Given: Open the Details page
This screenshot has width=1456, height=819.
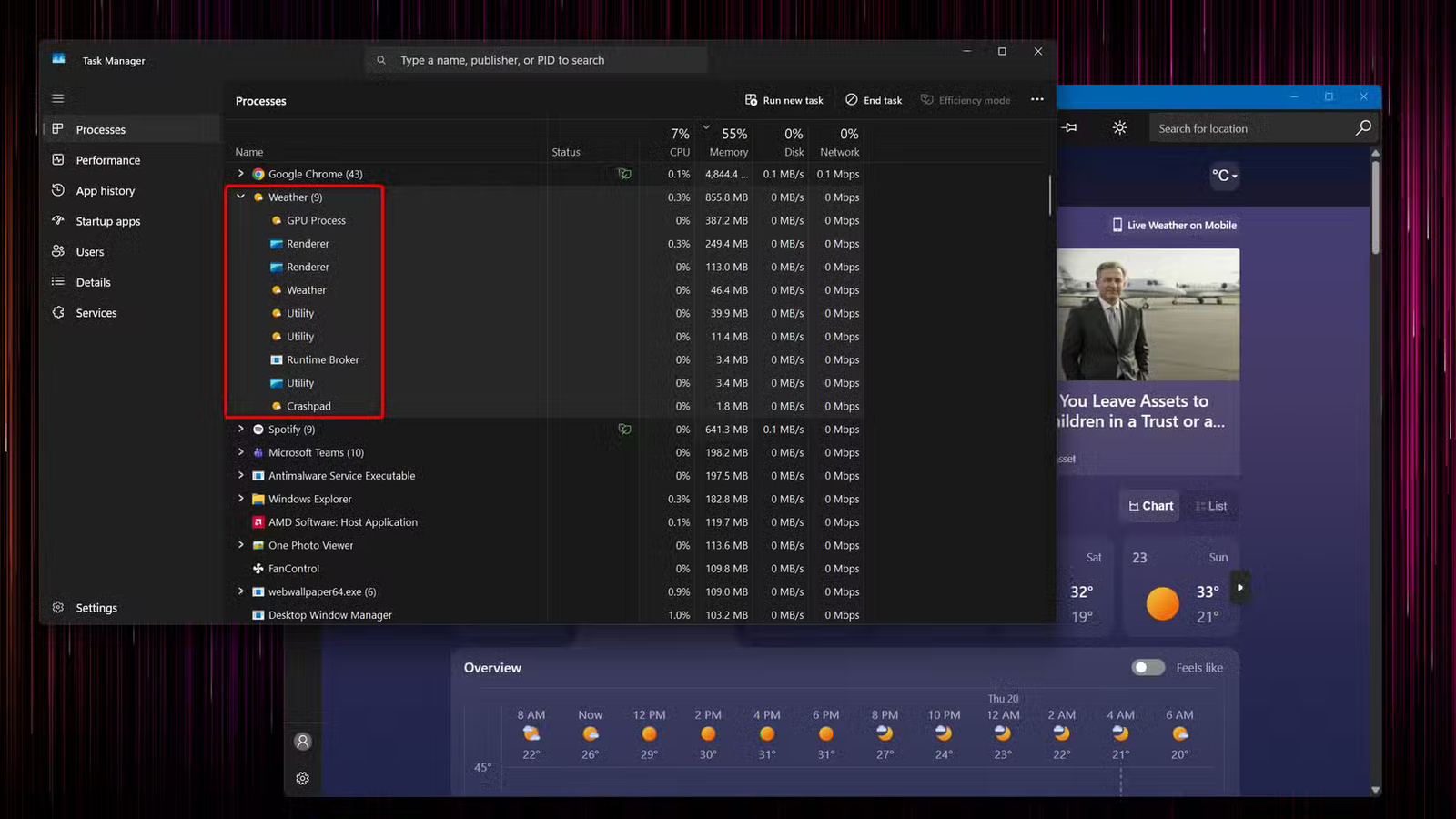Looking at the screenshot, I should [132, 282].
